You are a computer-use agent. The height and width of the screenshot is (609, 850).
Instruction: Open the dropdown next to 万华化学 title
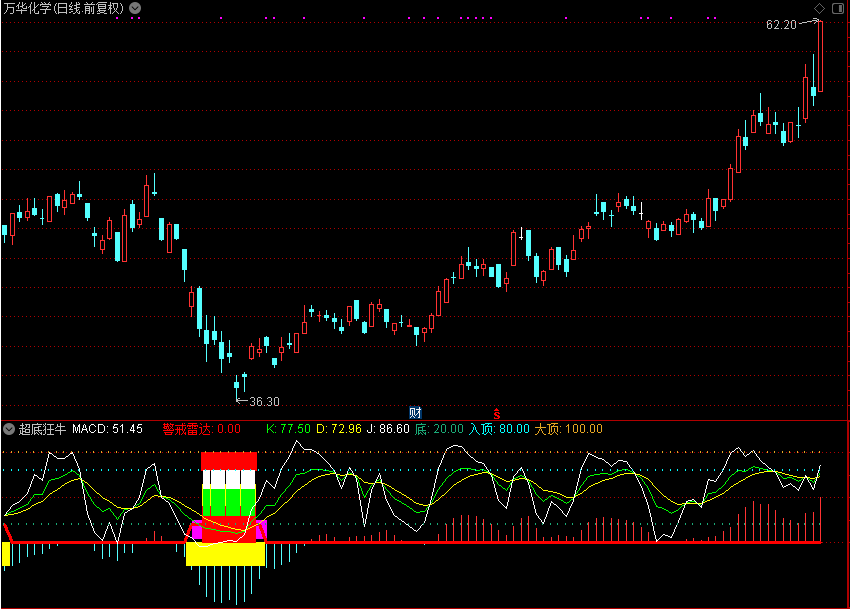[135, 8]
